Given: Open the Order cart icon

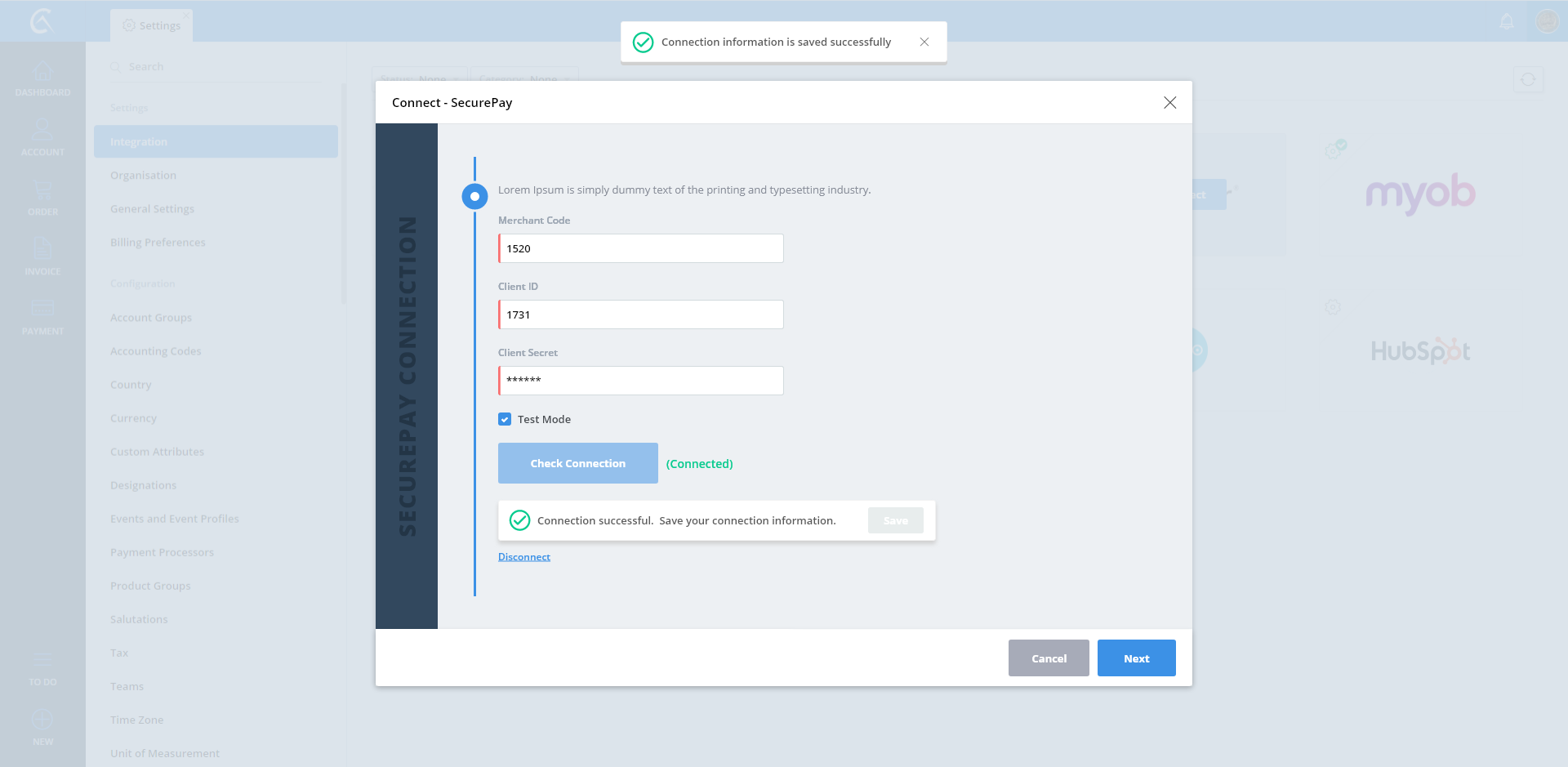Looking at the screenshot, I should (42, 191).
